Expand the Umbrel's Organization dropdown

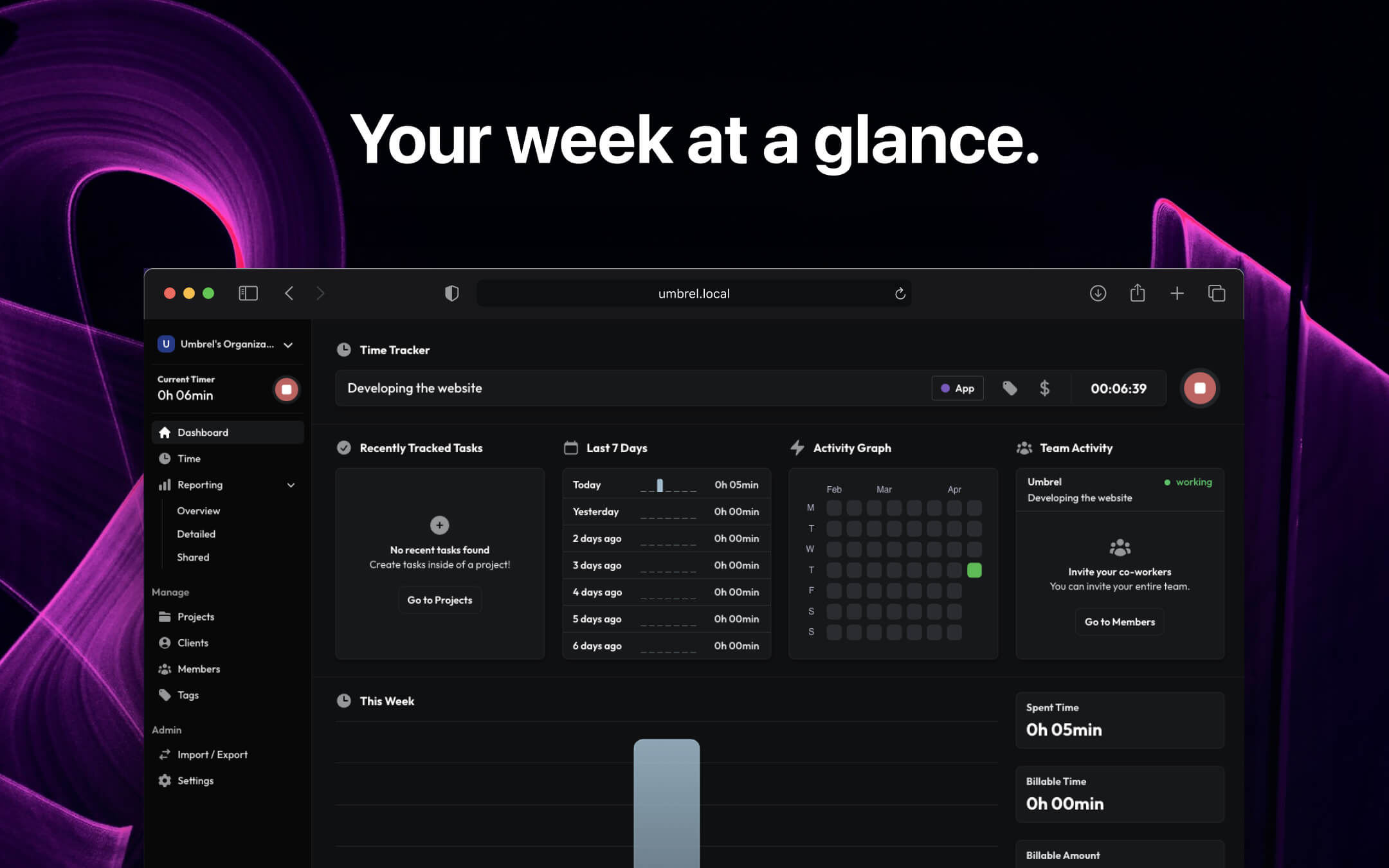pyautogui.click(x=287, y=344)
